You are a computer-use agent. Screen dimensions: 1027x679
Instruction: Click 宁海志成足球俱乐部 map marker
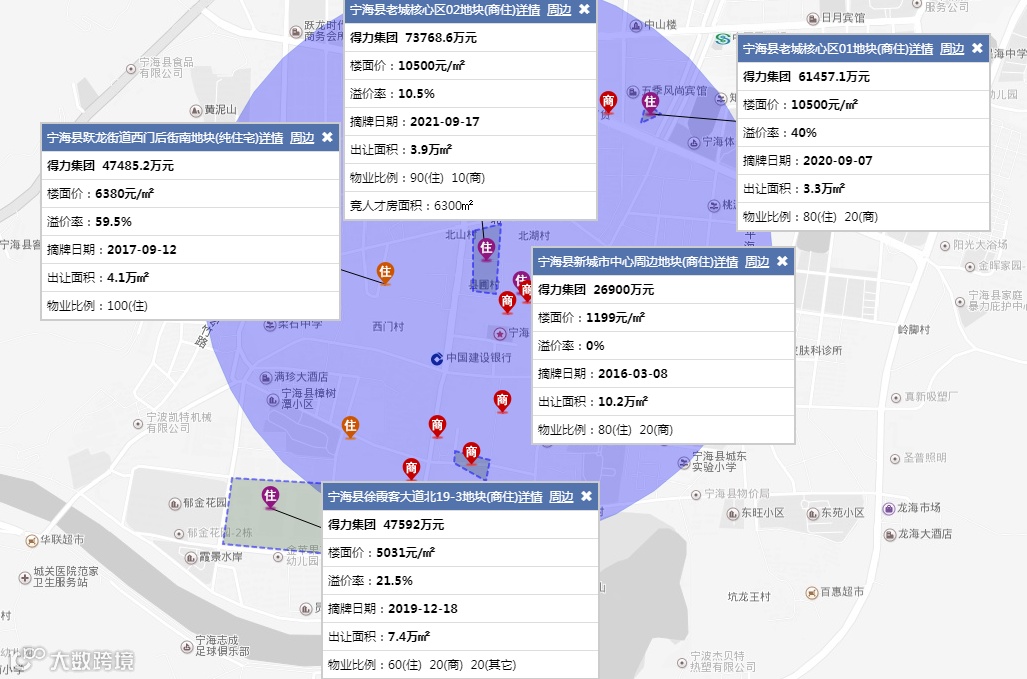187,647
